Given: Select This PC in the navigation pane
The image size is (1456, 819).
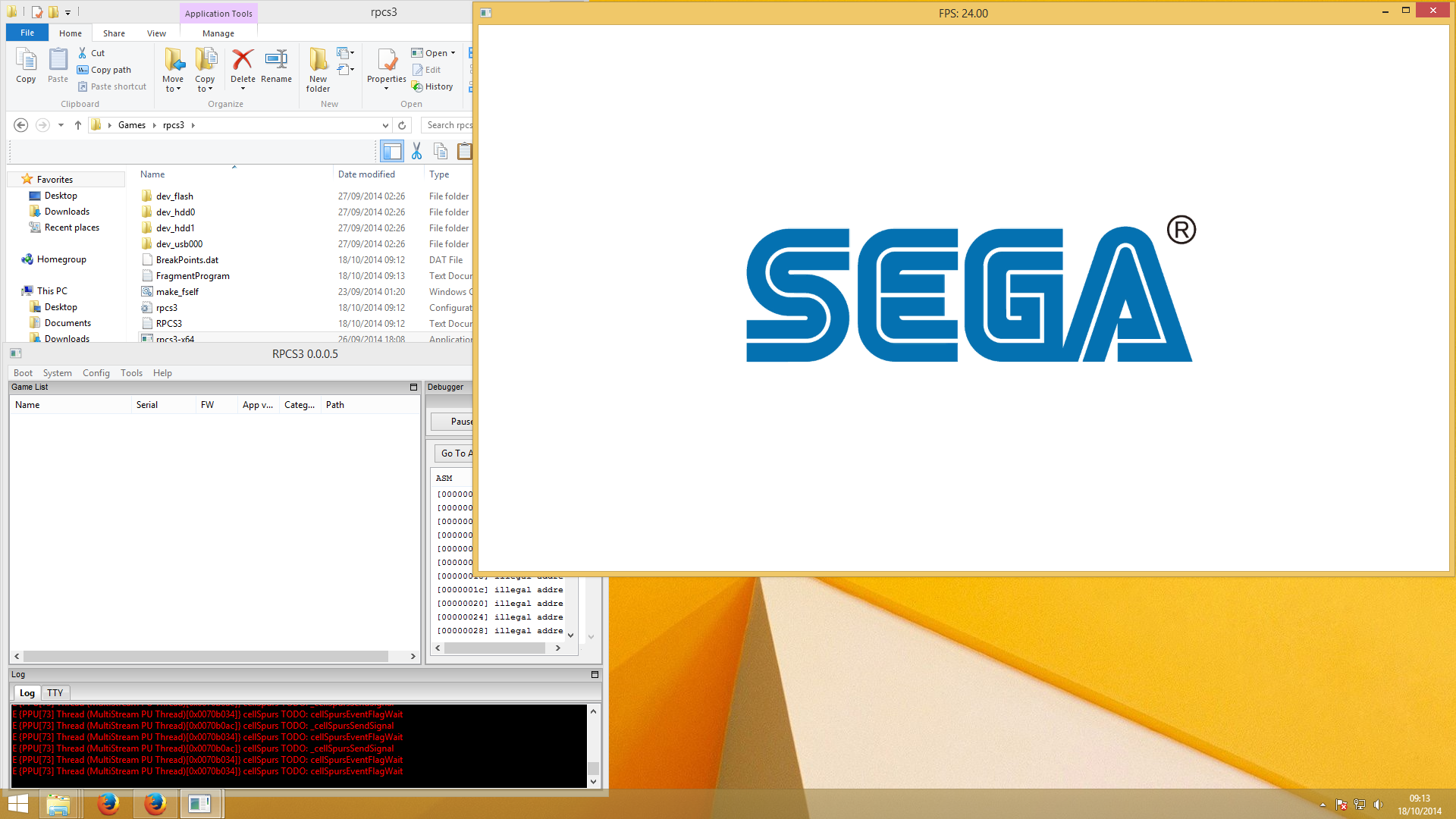Looking at the screenshot, I should tap(52, 291).
